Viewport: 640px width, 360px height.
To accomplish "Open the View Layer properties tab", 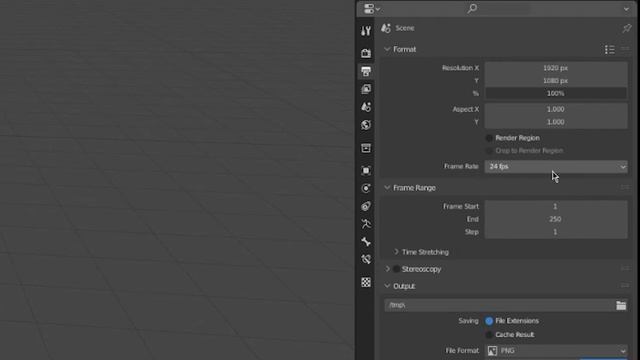I will pyautogui.click(x=366, y=89).
